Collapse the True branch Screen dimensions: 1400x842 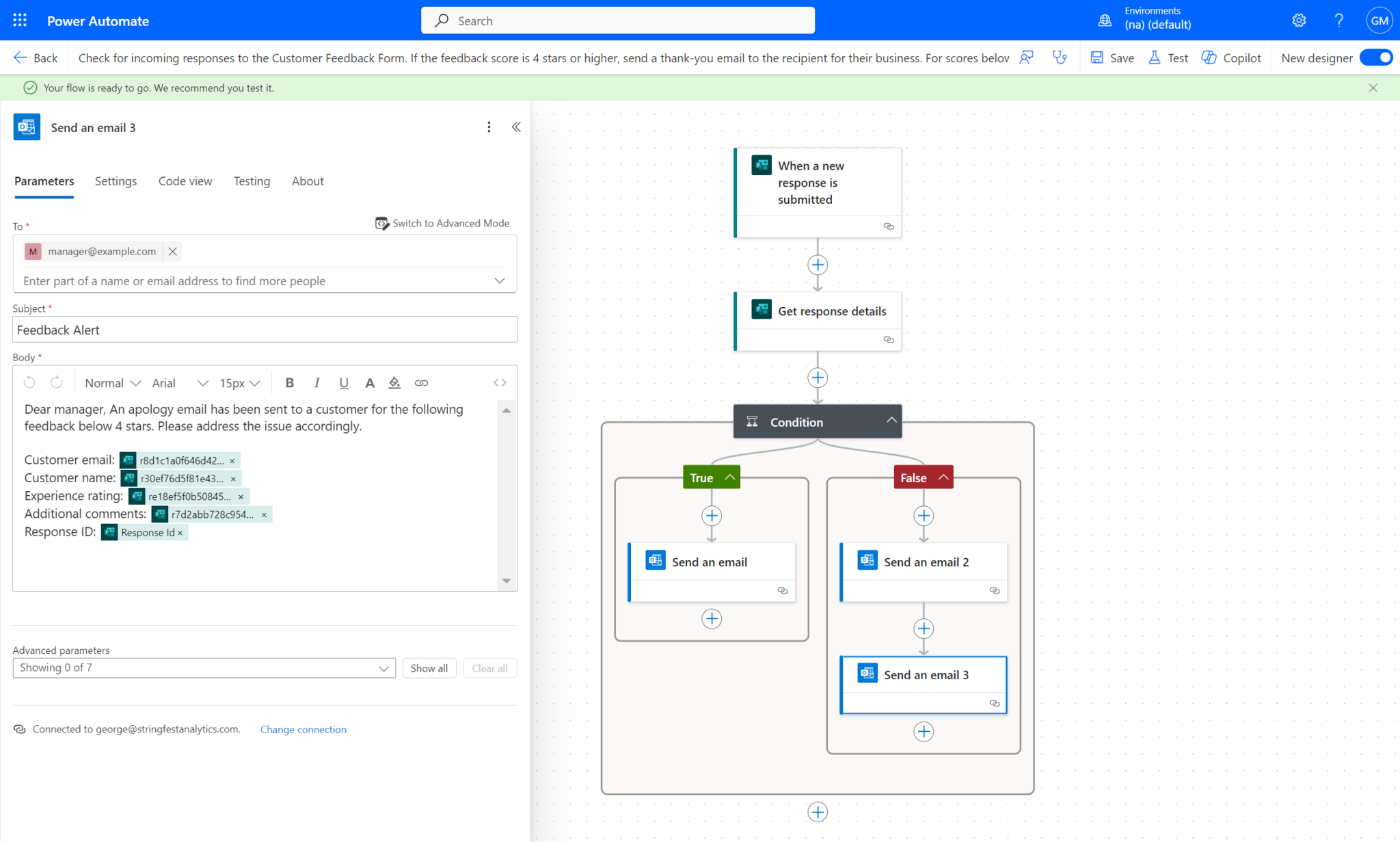coord(730,477)
